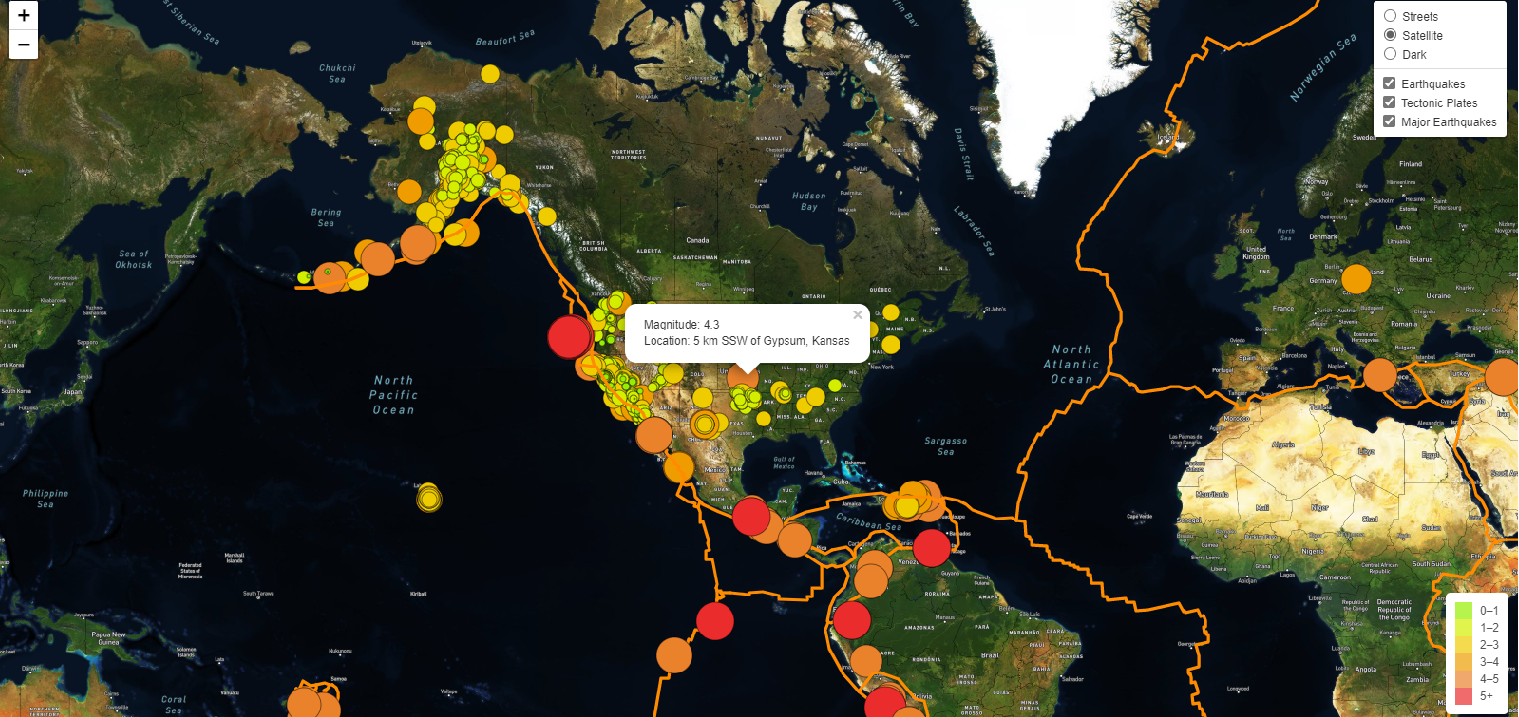Click the concentric yellow marker near Hawaii

pos(429,497)
